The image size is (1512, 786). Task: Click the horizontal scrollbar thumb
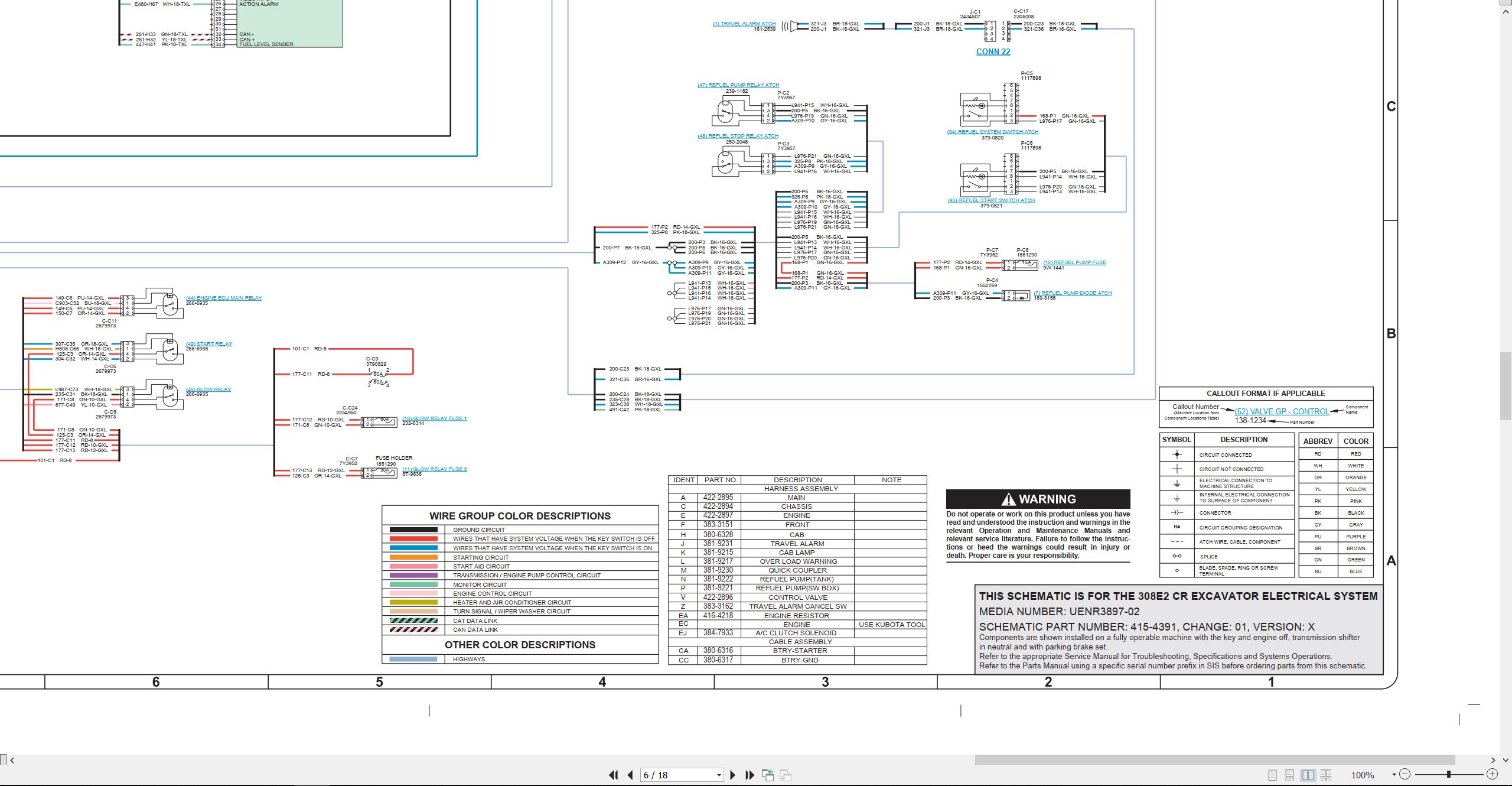point(1214,760)
